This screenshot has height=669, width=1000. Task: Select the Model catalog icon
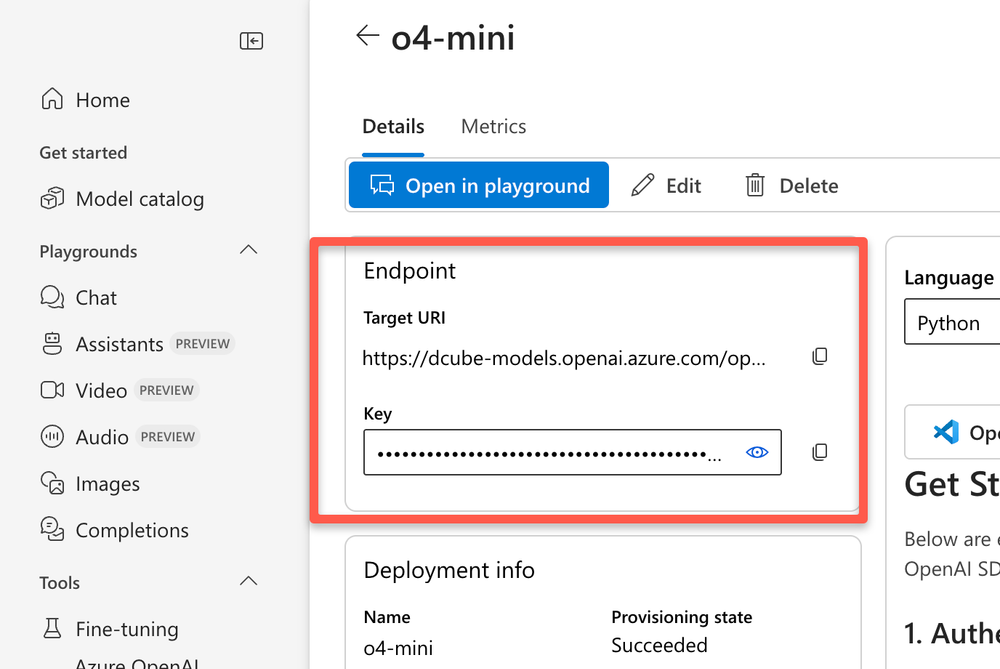[x=51, y=198]
